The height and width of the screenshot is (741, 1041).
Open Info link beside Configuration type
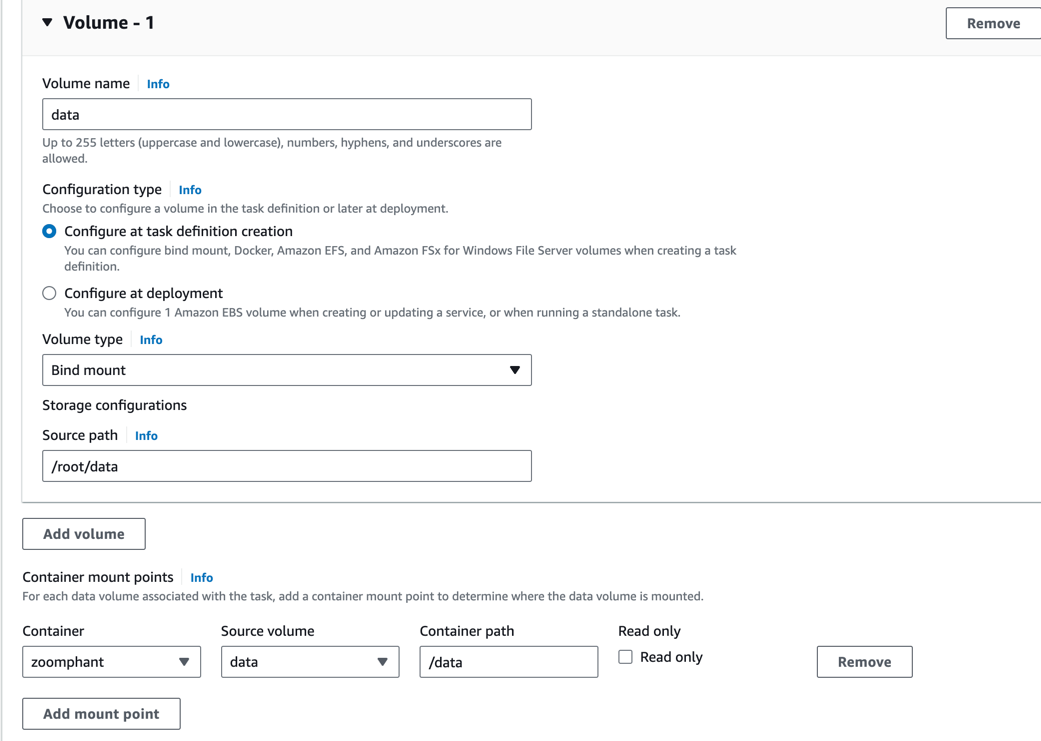190,190
